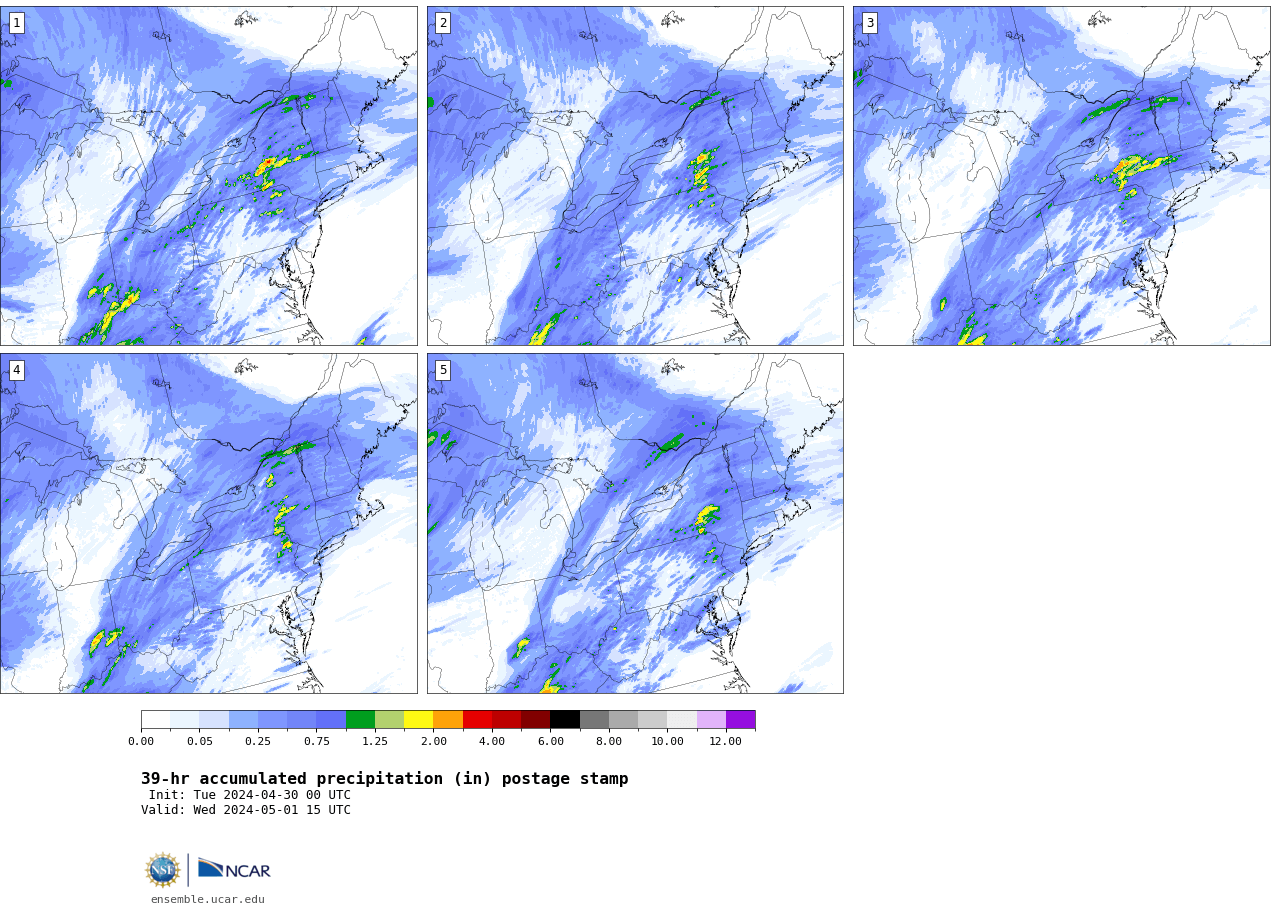The height and width of the screenshot is (910, 1280).
Task: Click the black 6.00 inch legend swatch
Action: [x=565, y=720]
